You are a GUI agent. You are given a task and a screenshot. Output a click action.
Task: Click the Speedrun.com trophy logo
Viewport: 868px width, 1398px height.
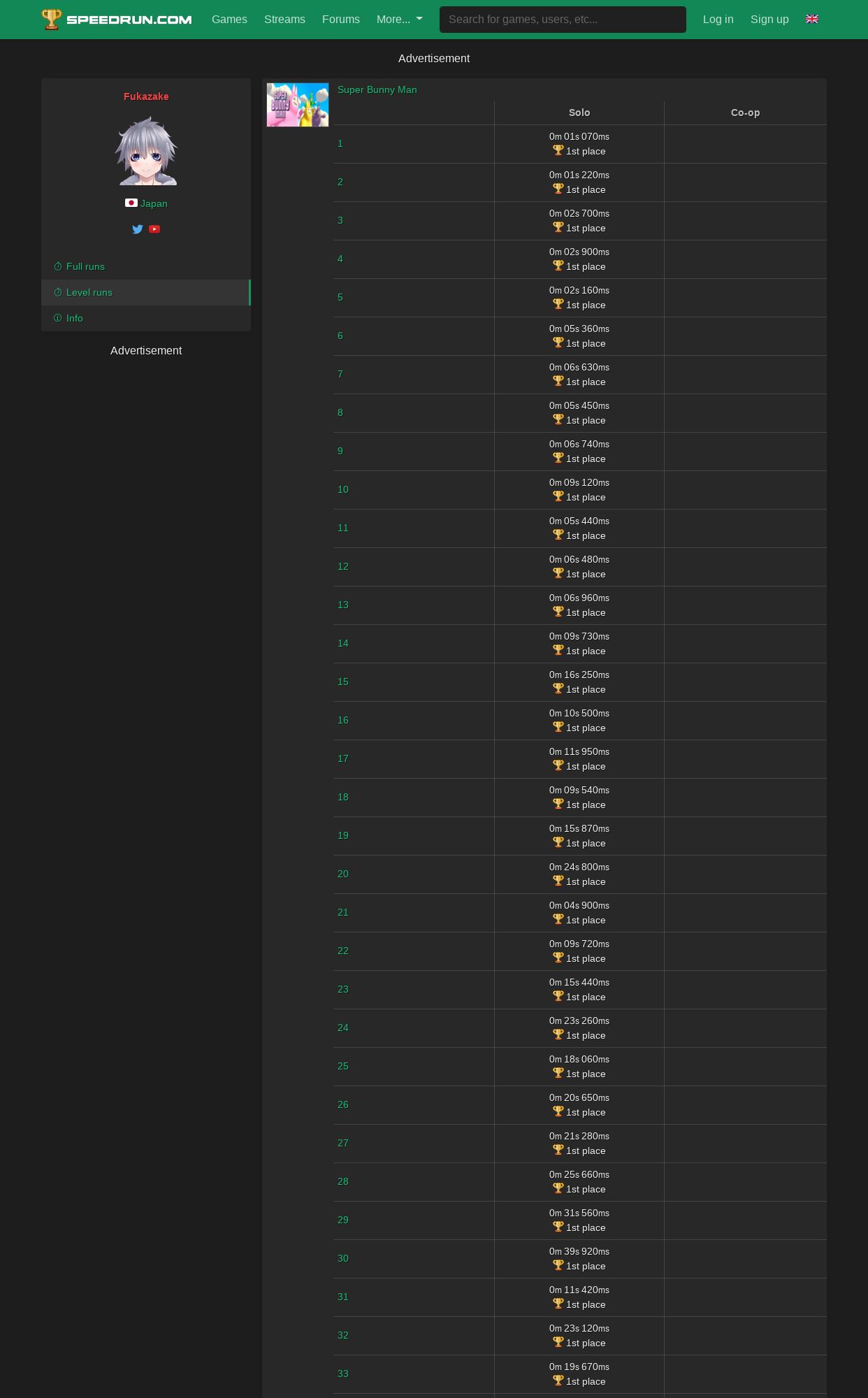52,20
